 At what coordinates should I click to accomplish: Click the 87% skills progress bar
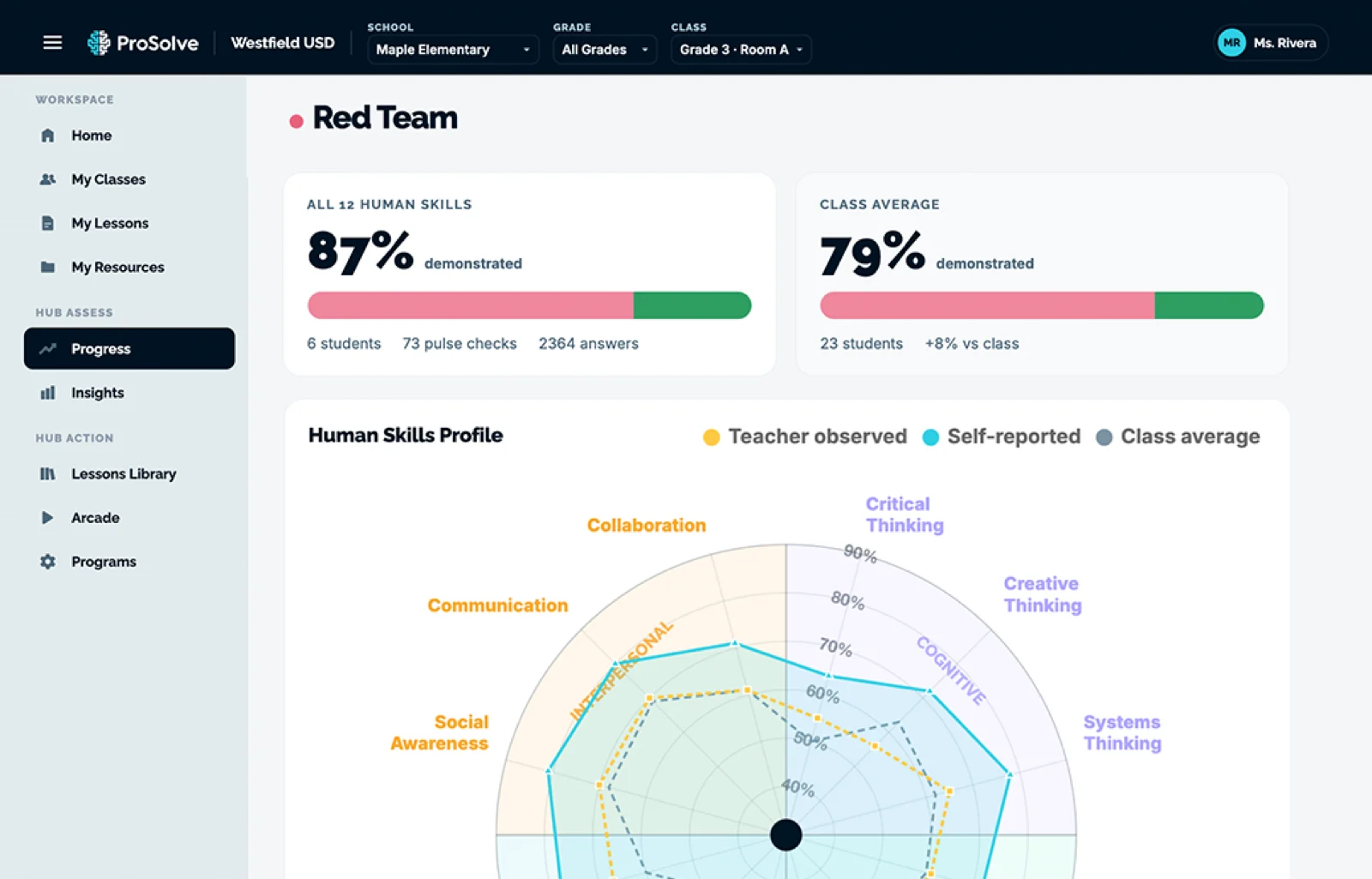[x=529, y=305]
